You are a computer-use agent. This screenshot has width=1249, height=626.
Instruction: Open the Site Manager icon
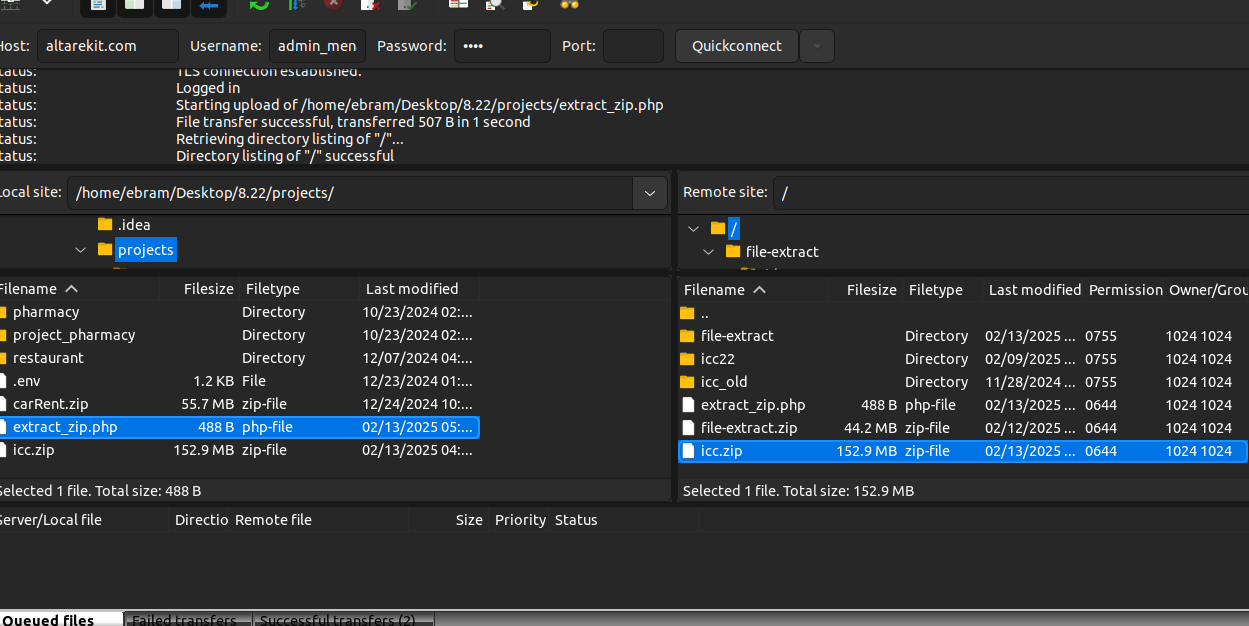(x=12, y=4)
